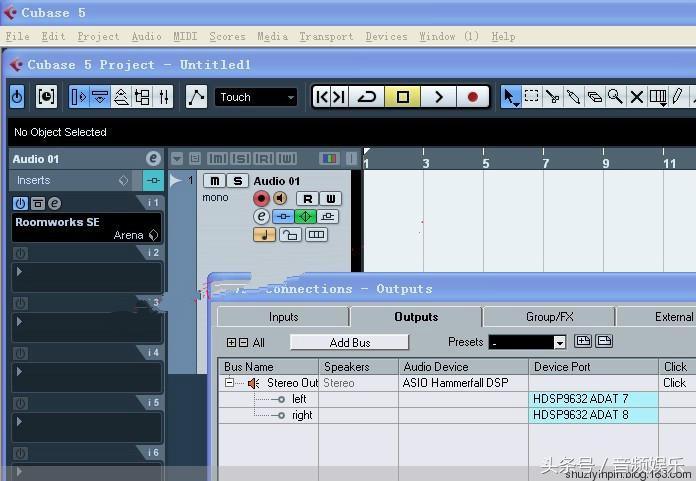Select the Time Warp tool
This screenshot has width=696, height=481.
657,96
